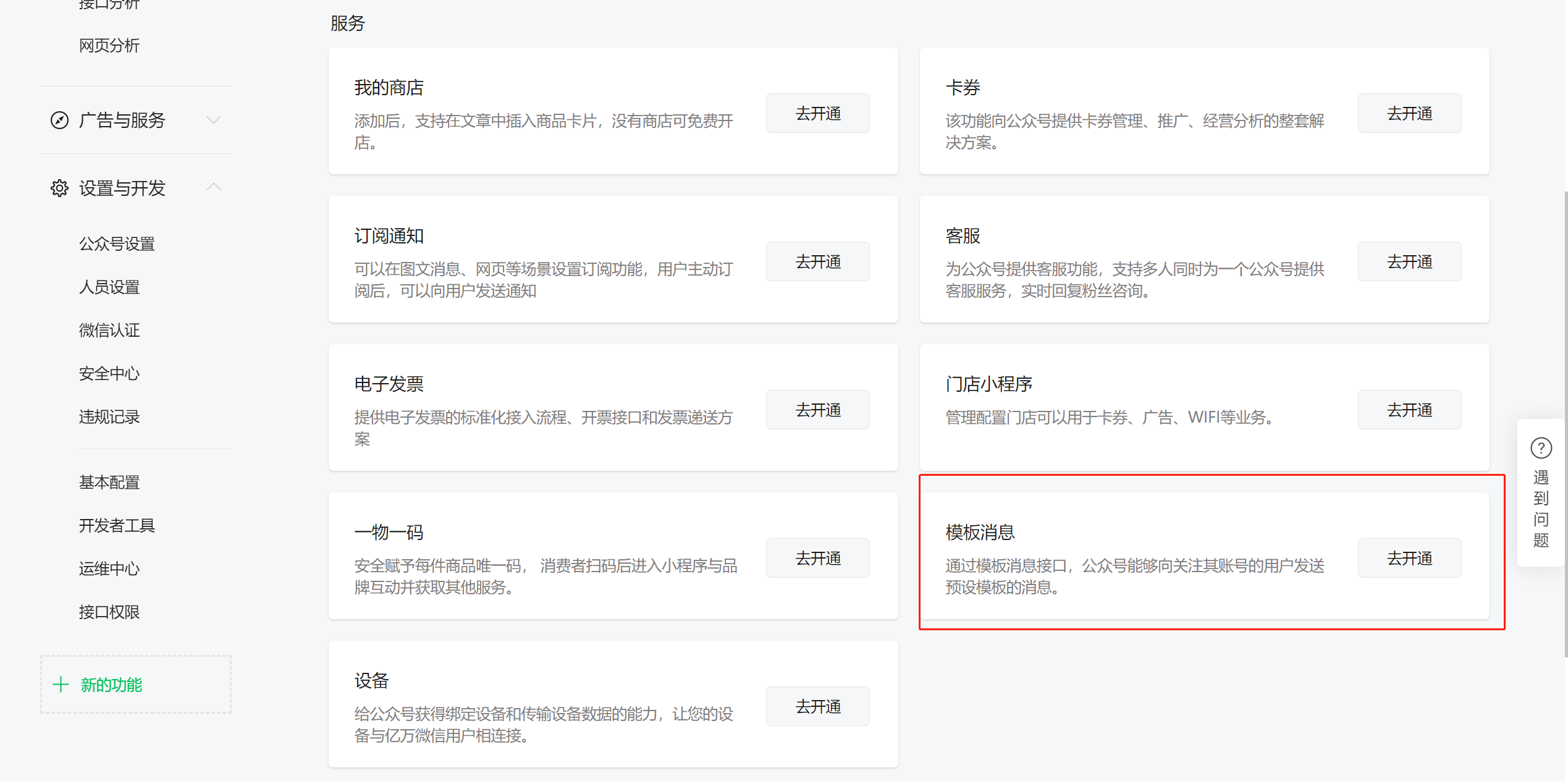The width and height of the screenshot is (1568, 781).
Task: Collapse the 设置与开发 section chevron
Action: pos(214,187)
